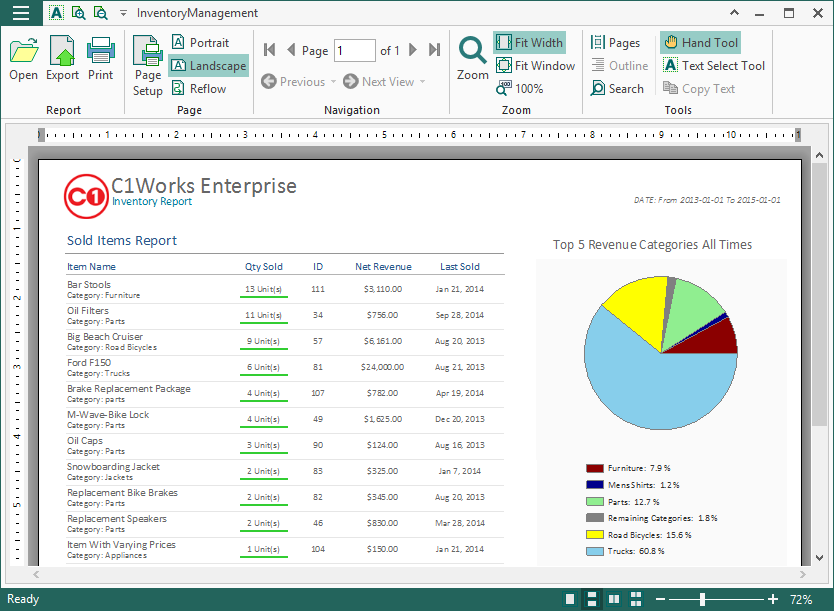Open the Search panel
Viewport: 834px width, 611px height.
click(617, 88)
